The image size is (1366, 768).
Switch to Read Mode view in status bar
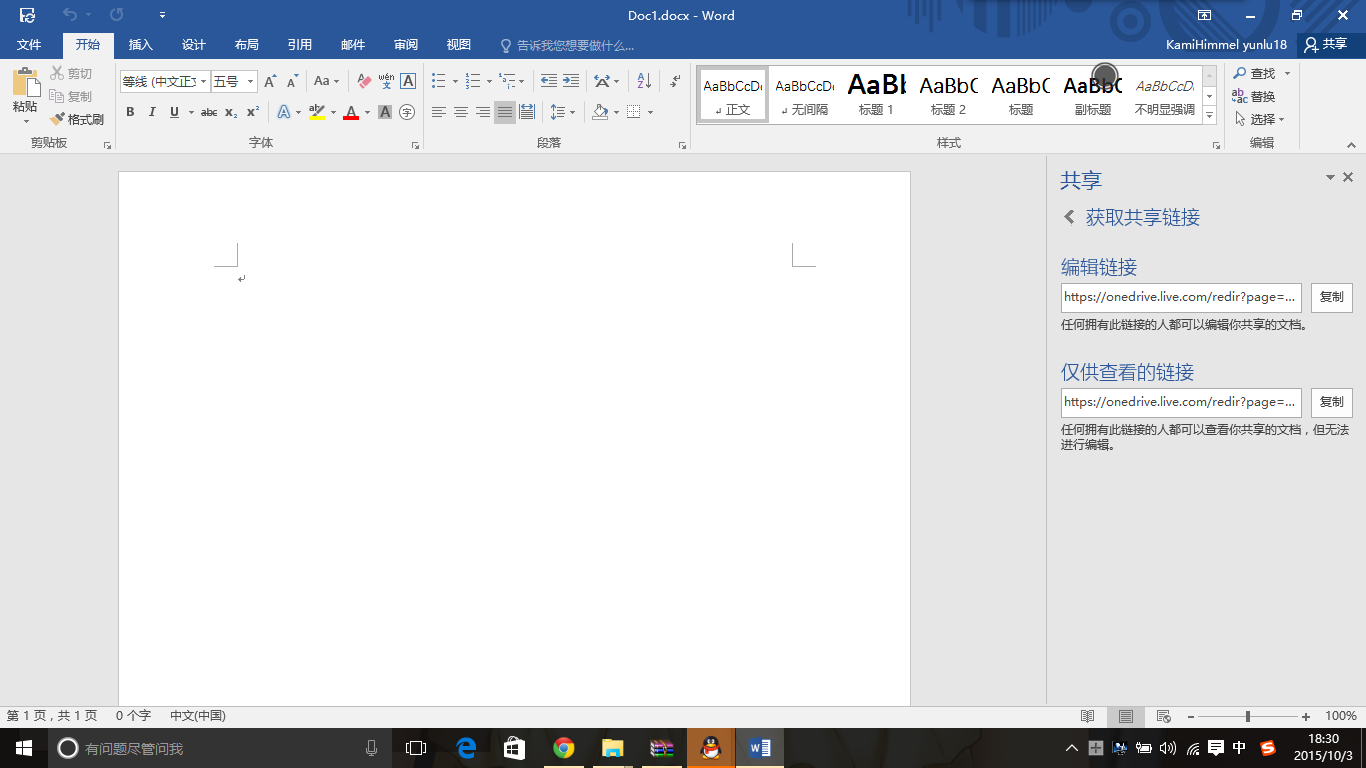point(1088,716)
